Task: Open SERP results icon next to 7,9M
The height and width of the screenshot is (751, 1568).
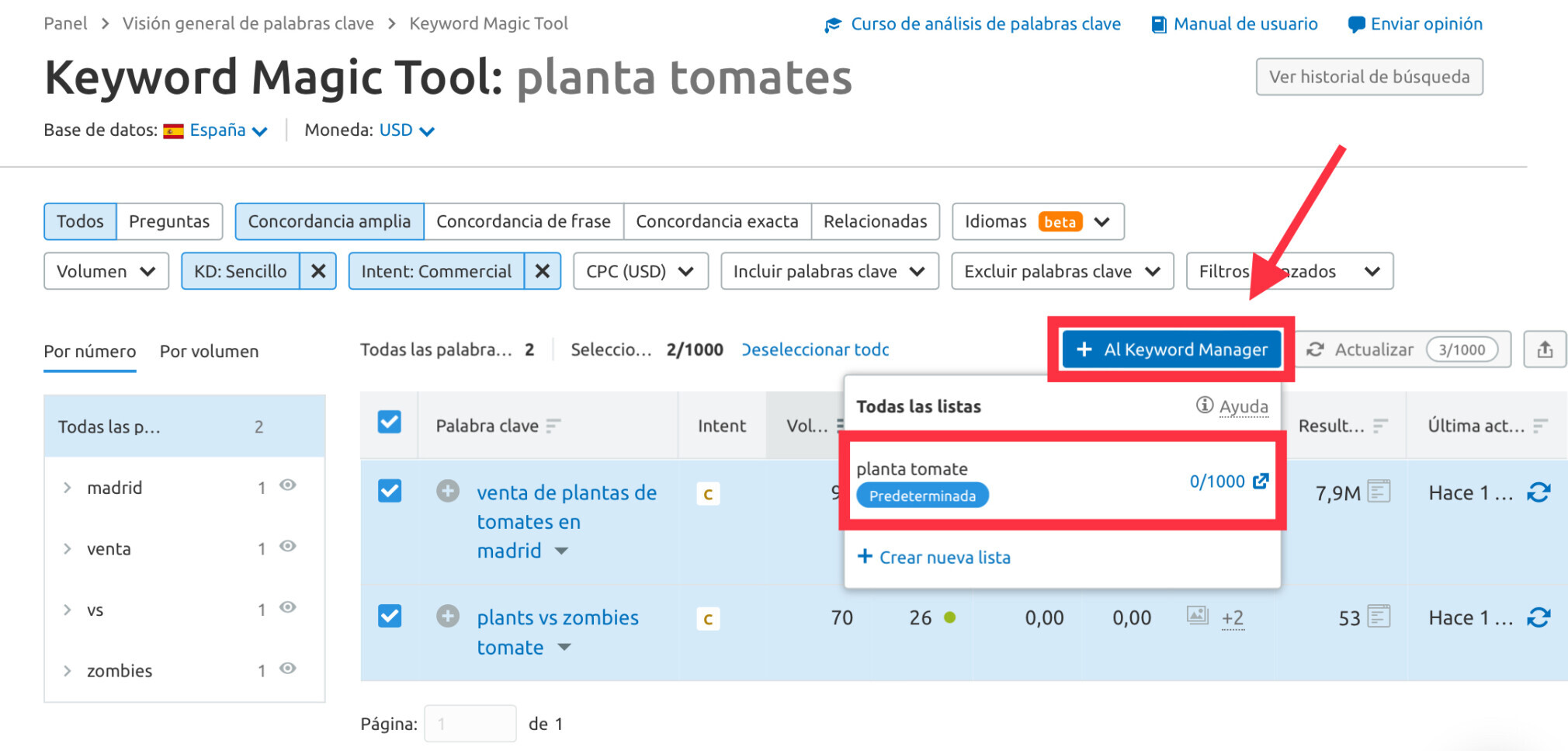Action: point(1379,492)
